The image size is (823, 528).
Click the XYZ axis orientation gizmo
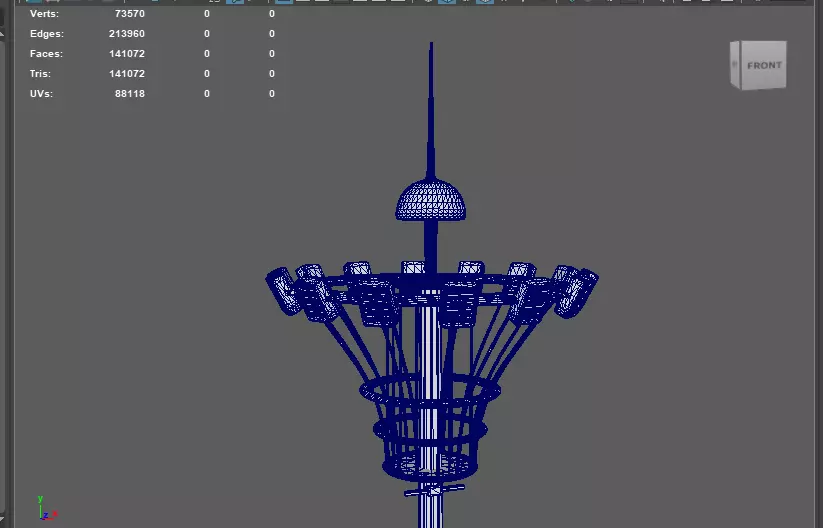46,508
